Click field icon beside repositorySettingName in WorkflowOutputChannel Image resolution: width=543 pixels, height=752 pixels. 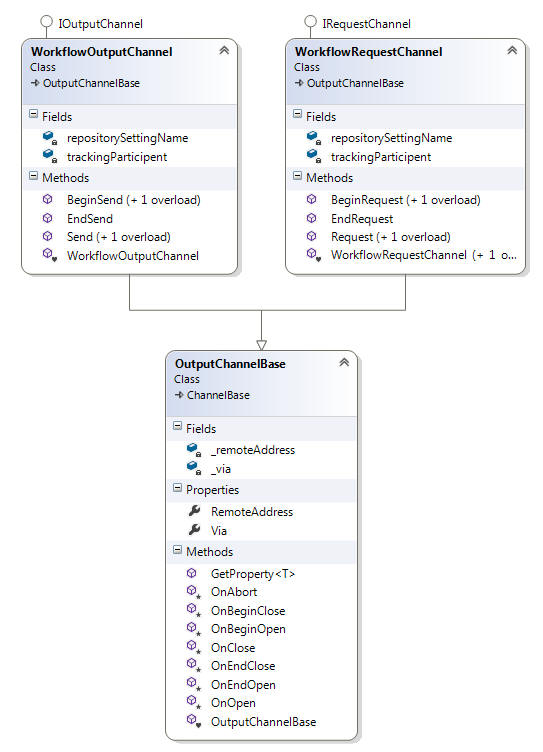point(49,138)
